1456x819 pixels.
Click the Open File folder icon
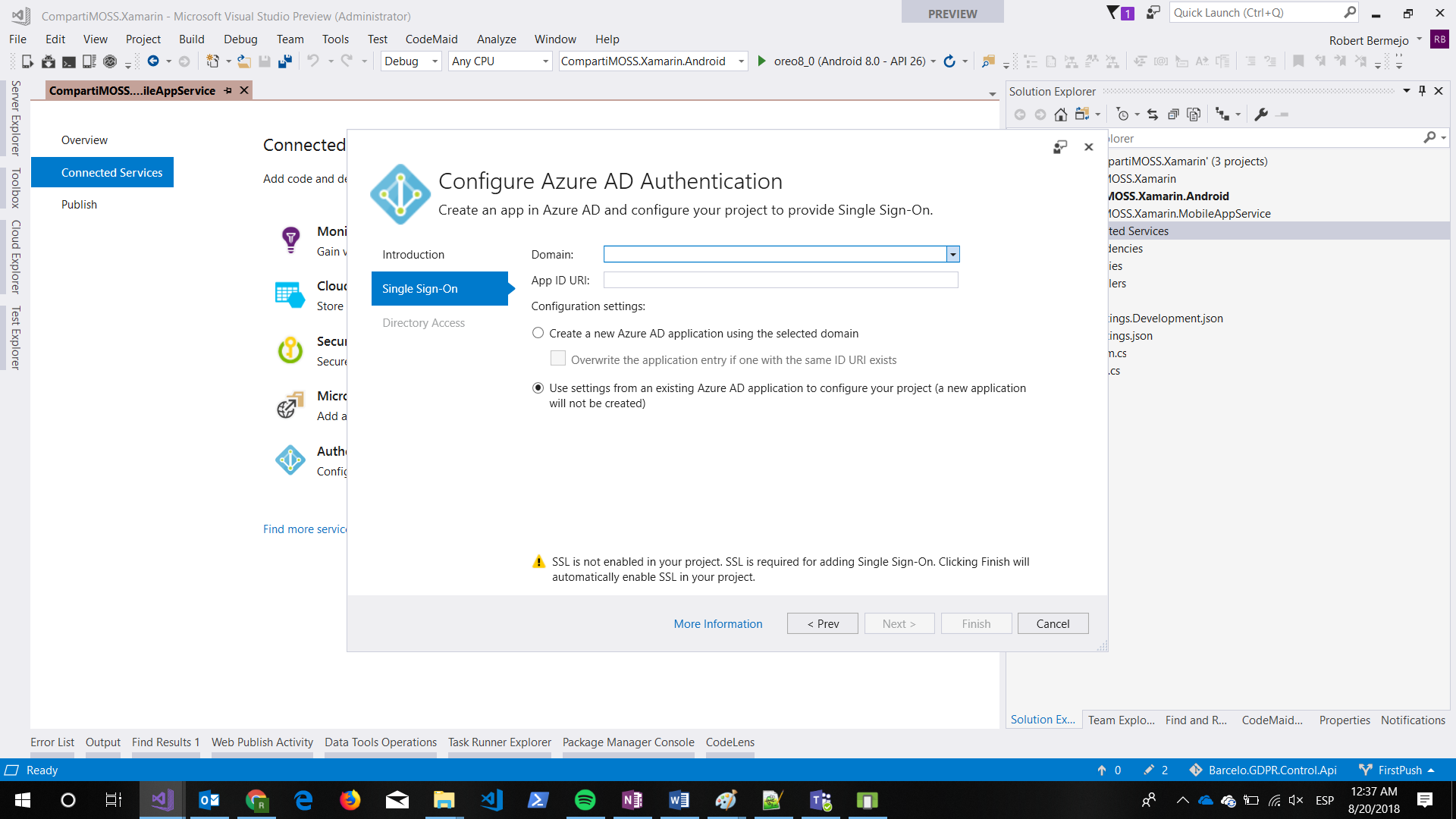coord(244,61)
